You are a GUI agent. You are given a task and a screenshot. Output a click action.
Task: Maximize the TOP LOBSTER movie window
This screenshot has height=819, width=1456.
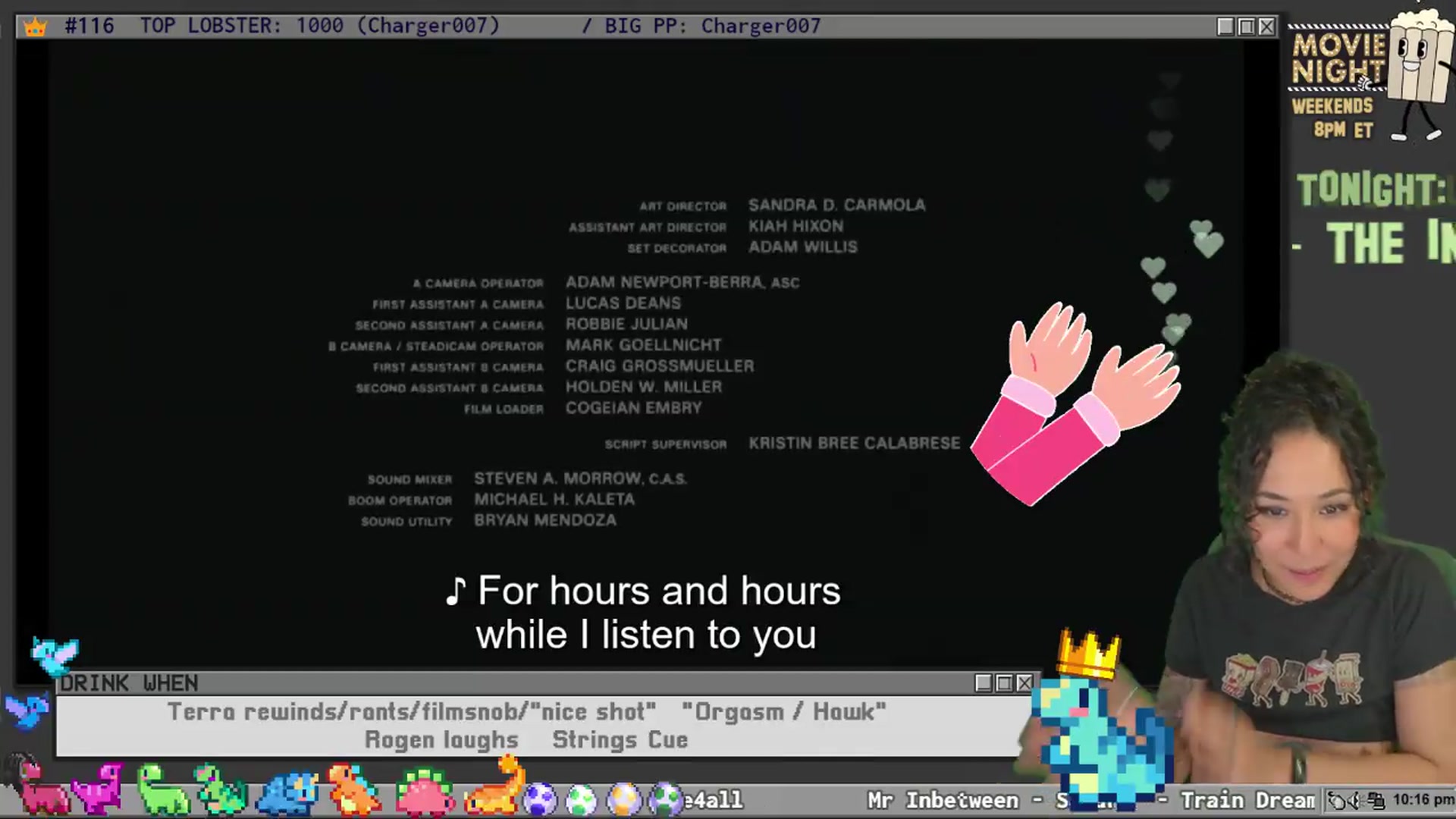(1246, 27)
